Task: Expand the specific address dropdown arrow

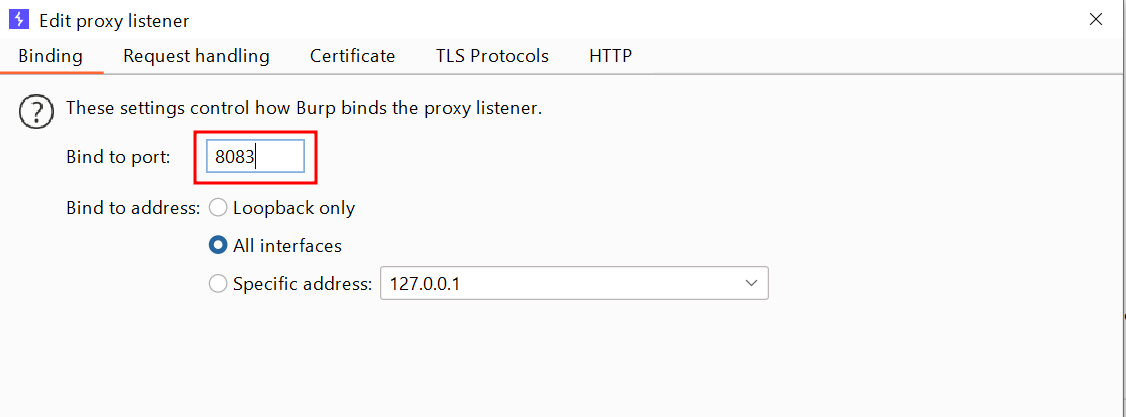Action: (x=752, y=284)
